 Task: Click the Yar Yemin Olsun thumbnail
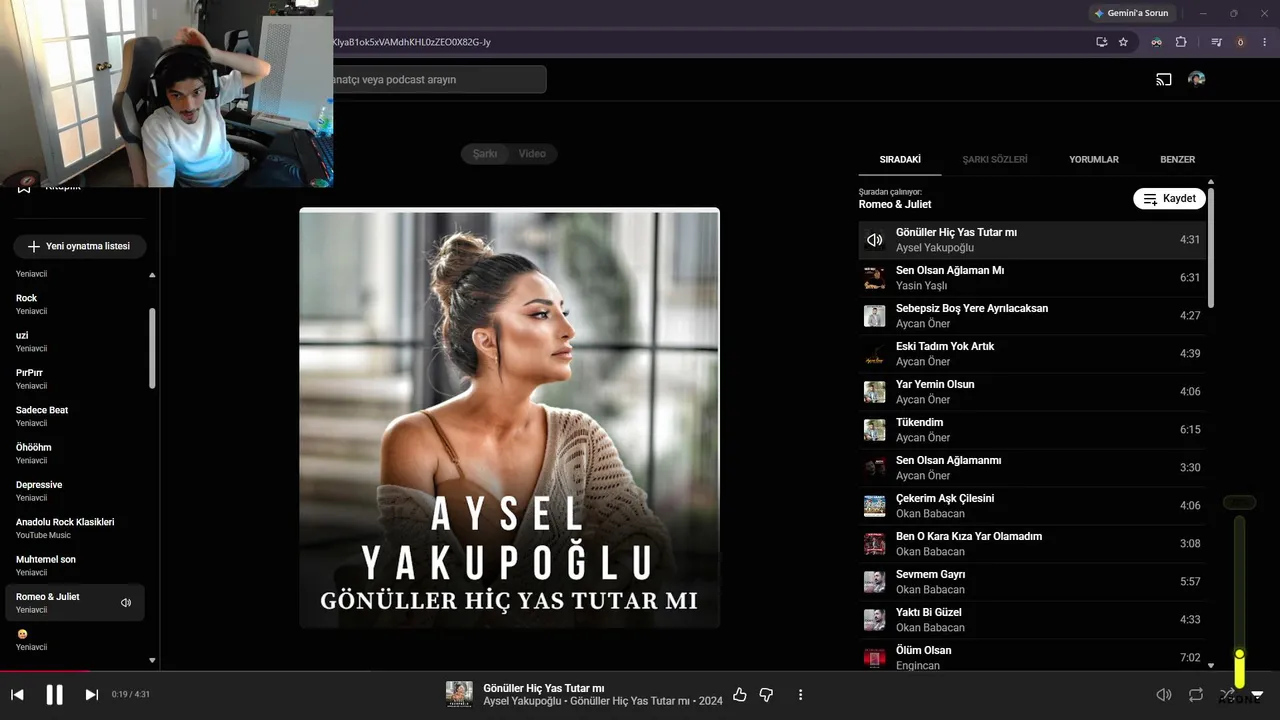pyautogui.click(x=875, y=392)
